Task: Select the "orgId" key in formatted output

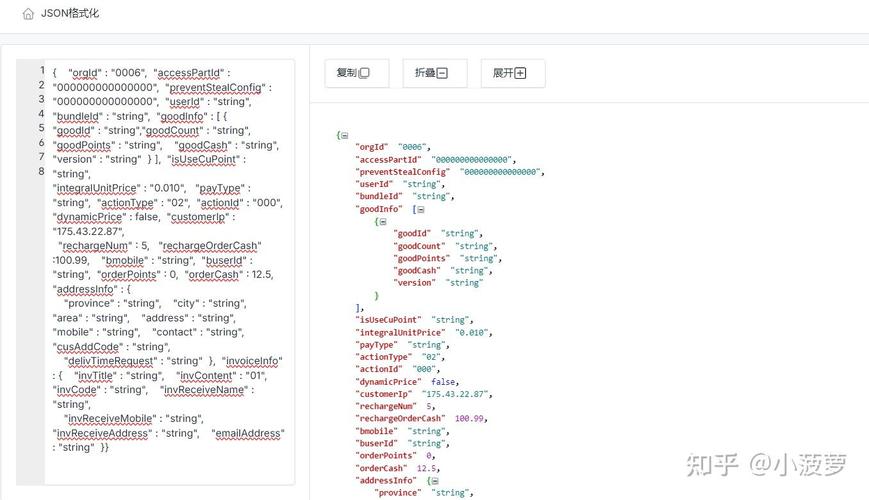Action: 371,147
